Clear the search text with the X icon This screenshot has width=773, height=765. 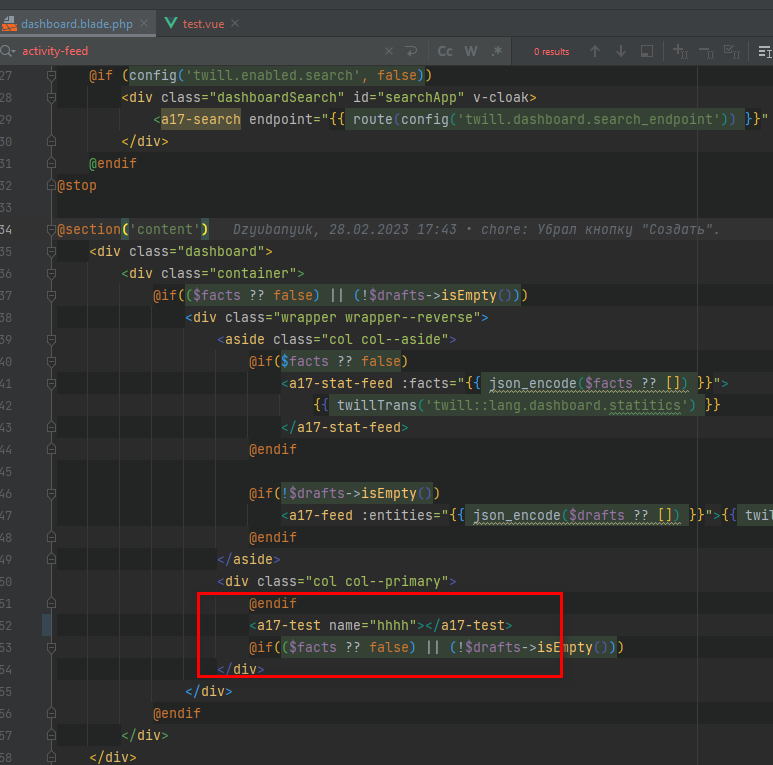tap(389, 51)
